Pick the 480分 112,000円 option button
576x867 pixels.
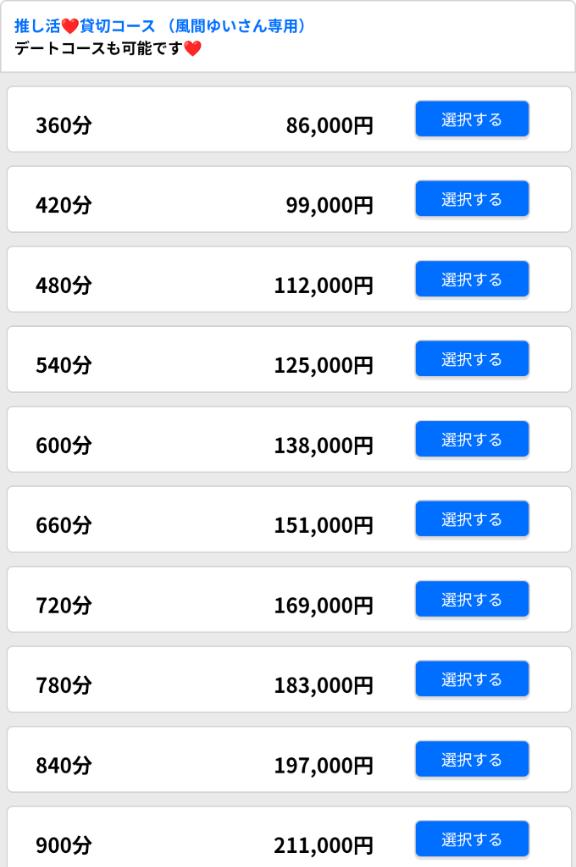[x=472, y=279]
